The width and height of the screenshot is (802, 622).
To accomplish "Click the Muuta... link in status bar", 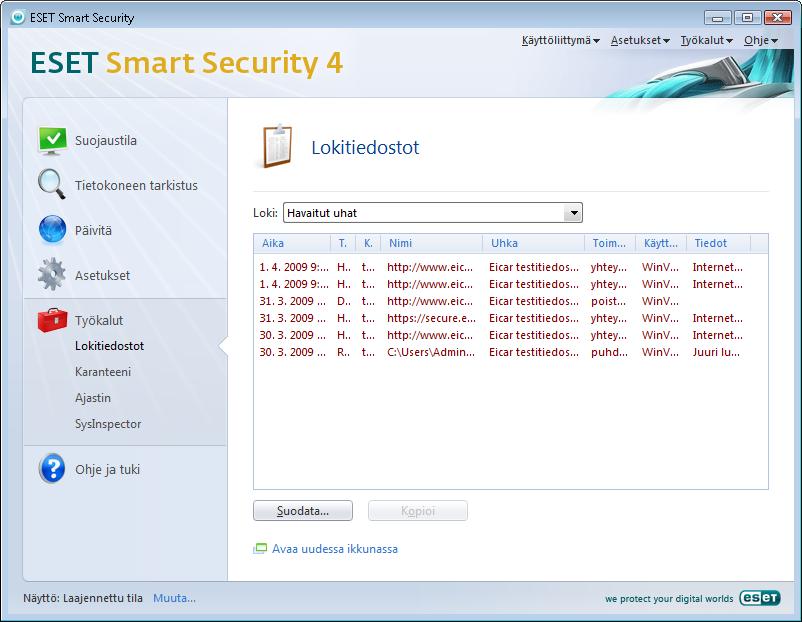I will pos(174,598).
